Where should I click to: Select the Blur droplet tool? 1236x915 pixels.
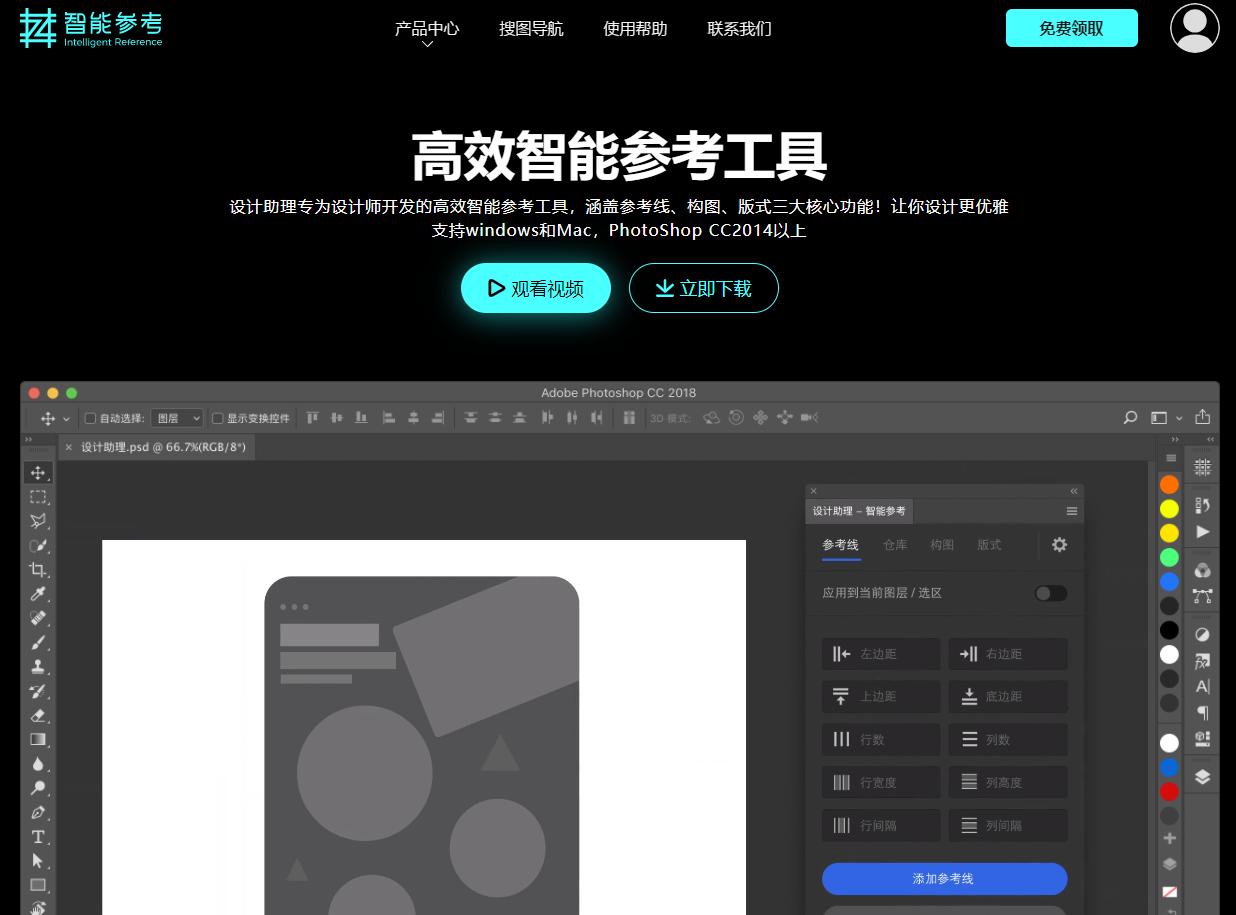coord(38,764)
